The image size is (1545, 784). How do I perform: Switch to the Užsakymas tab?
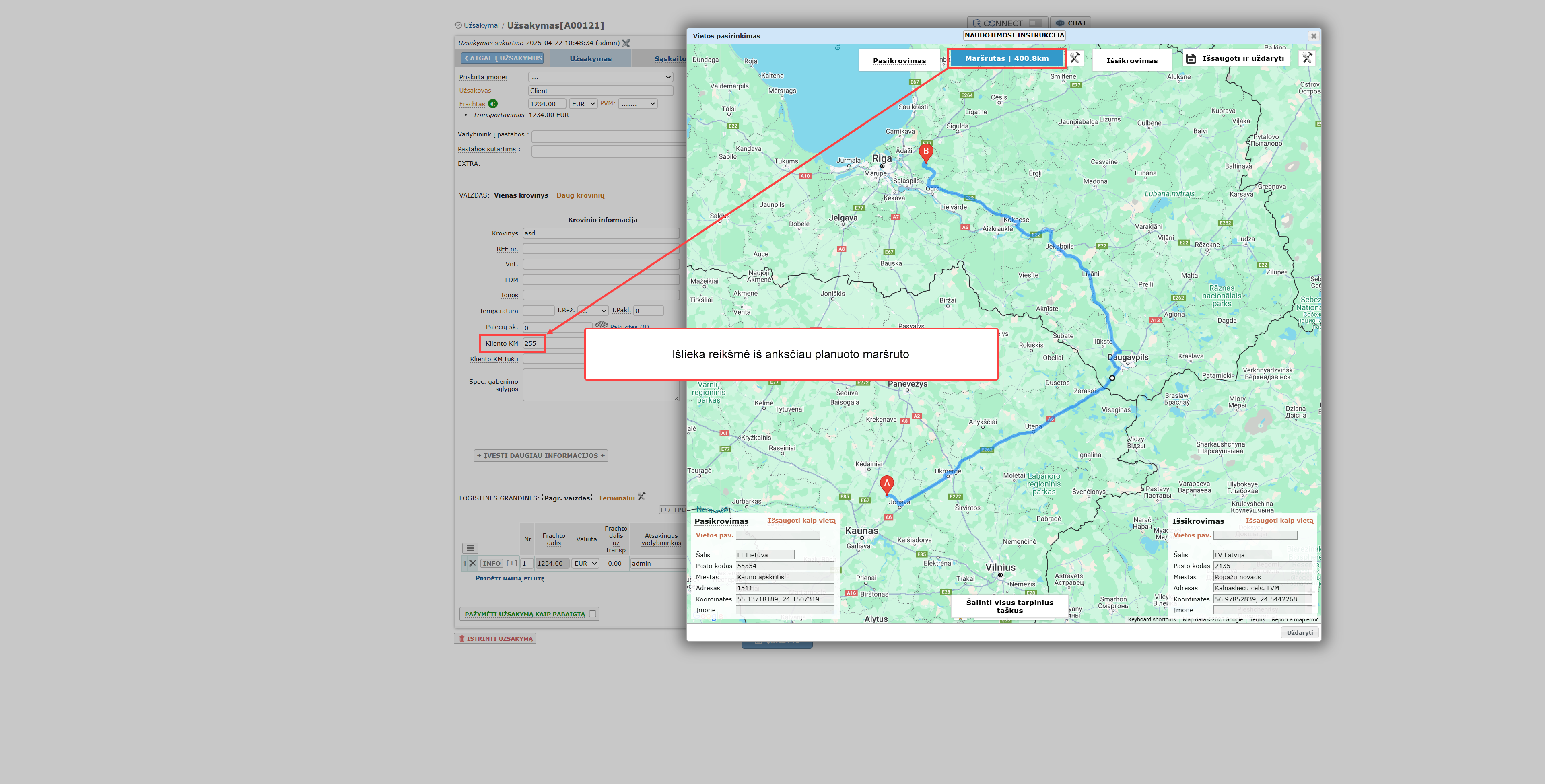point(590,59)
